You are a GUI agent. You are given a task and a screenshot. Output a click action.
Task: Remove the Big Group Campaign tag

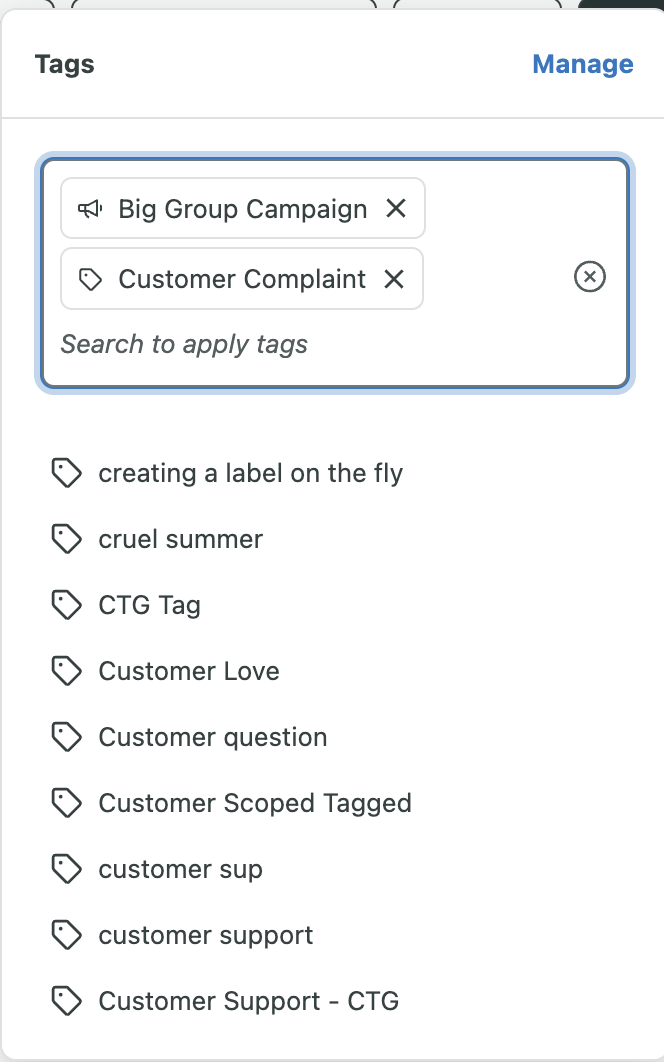396,209
